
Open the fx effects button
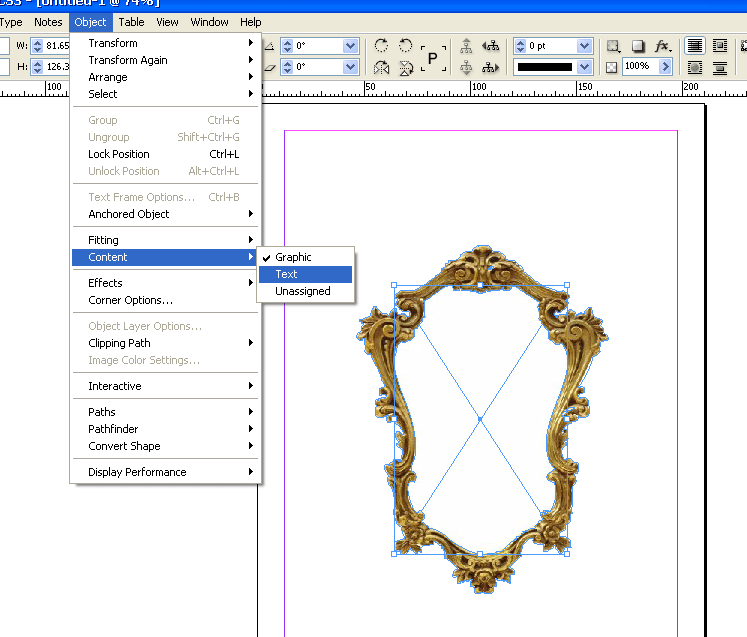pos(662,46)
